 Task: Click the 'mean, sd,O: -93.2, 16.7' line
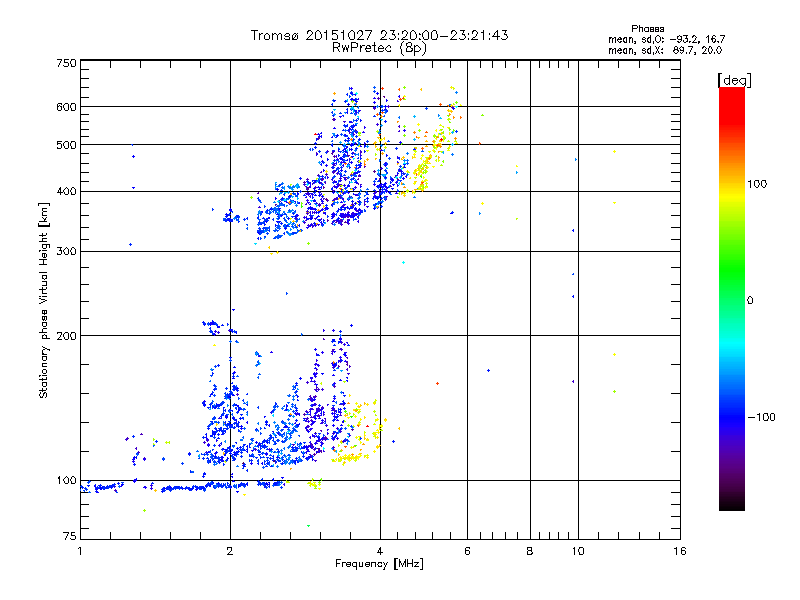click(666, 39)
